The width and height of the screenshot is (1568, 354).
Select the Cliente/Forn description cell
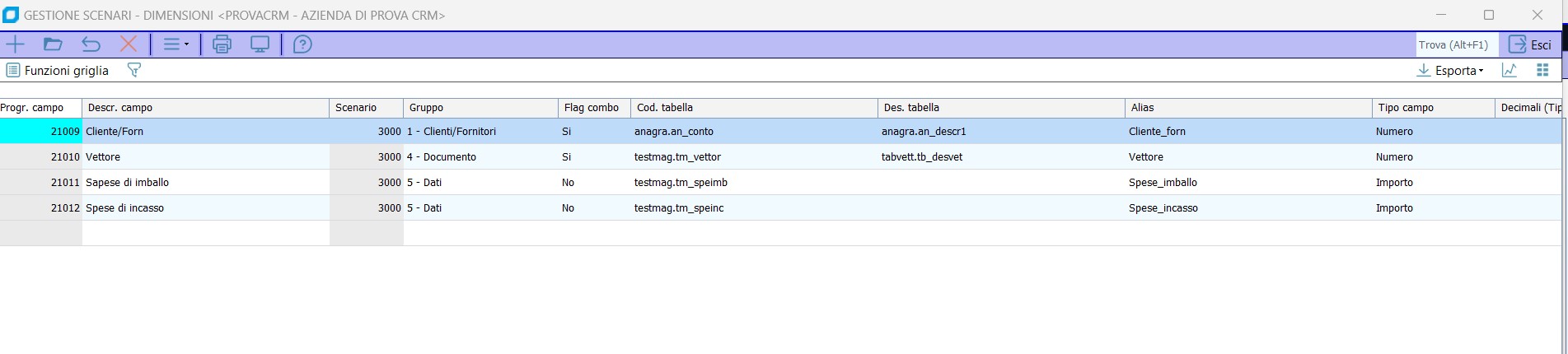tap(205, 132)
